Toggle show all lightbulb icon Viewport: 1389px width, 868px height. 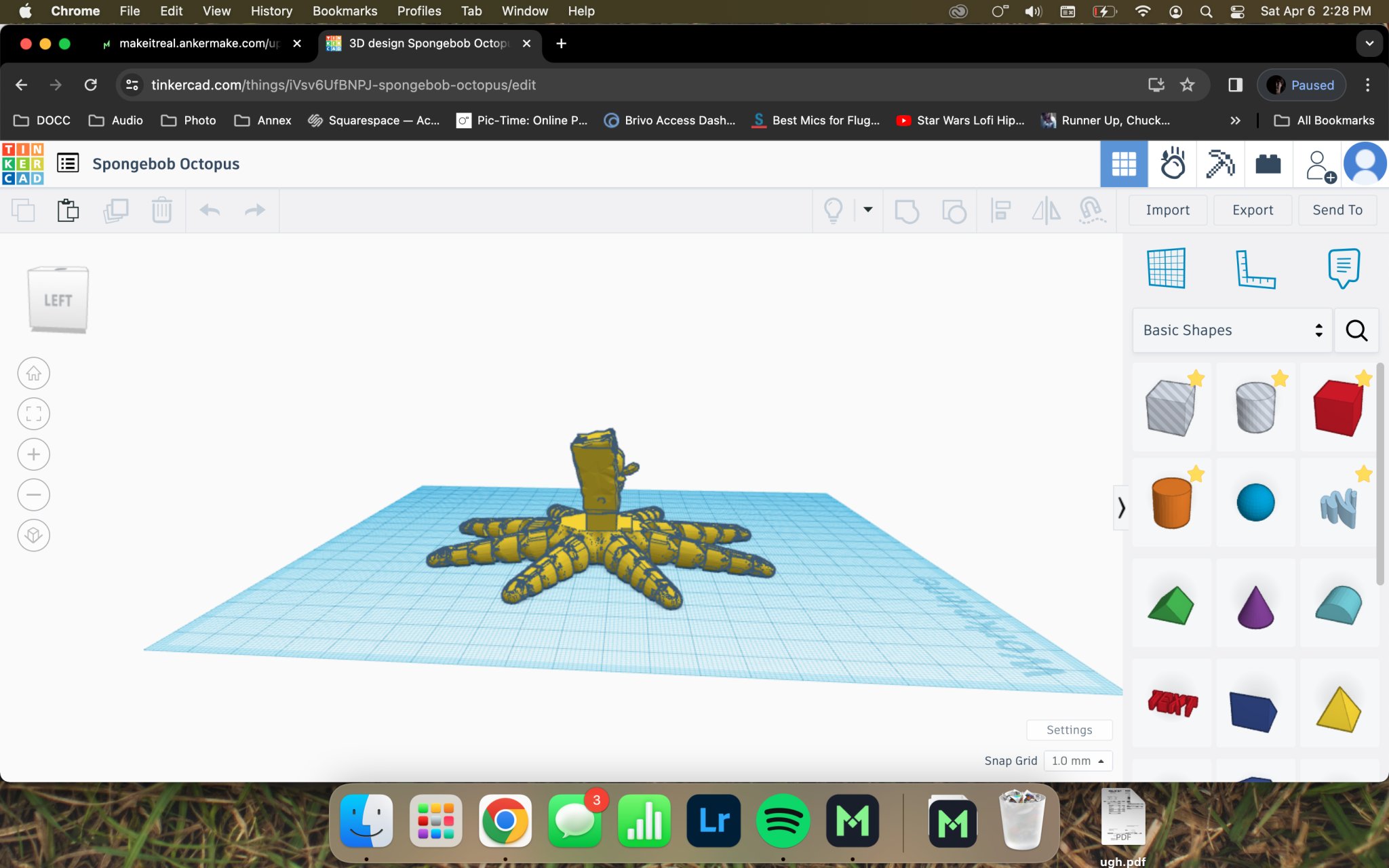coord(833,210)
